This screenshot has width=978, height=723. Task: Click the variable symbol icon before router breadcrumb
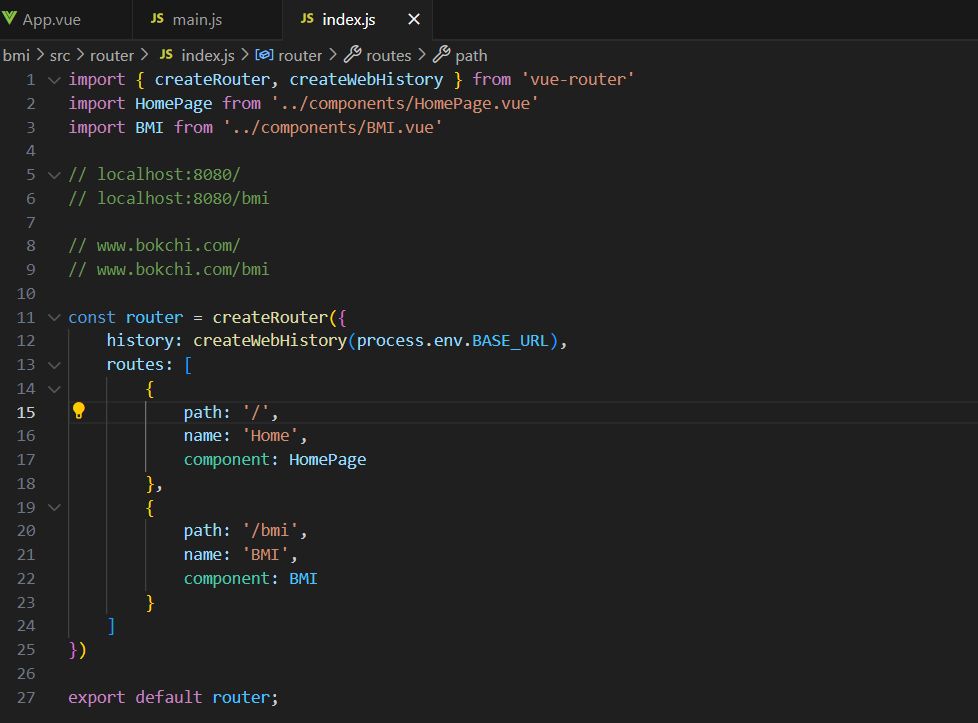point(264,55)
